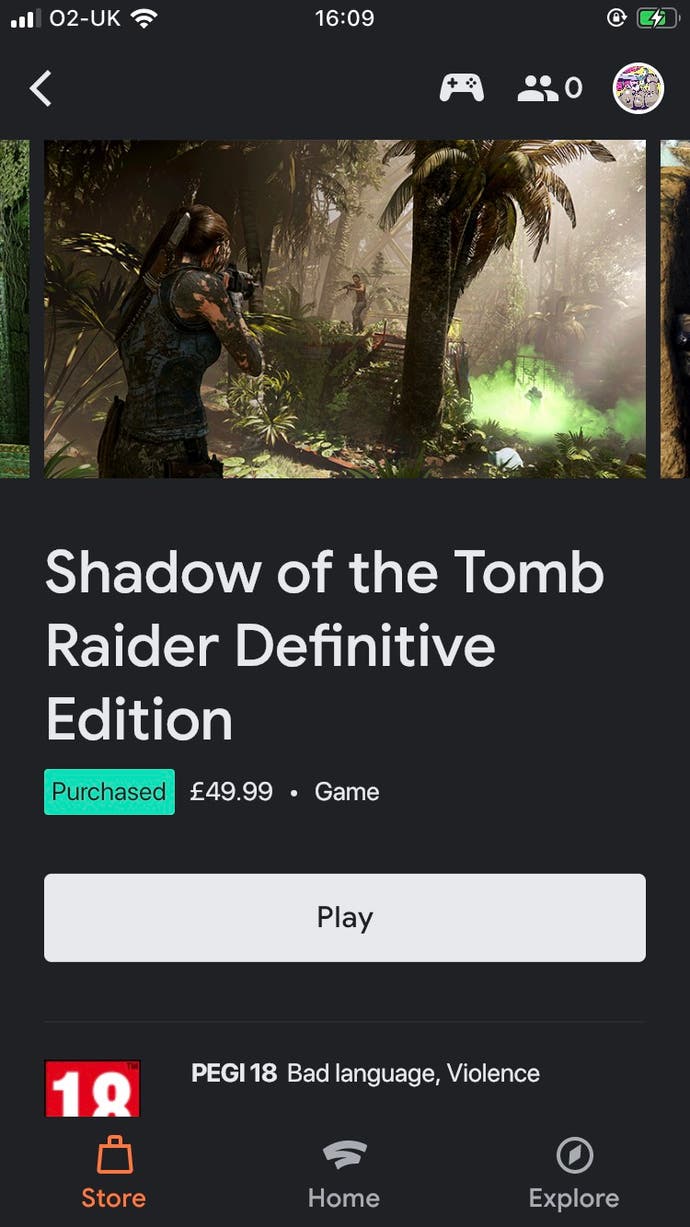Select the partially visible next screenshot

coord(675,308)
